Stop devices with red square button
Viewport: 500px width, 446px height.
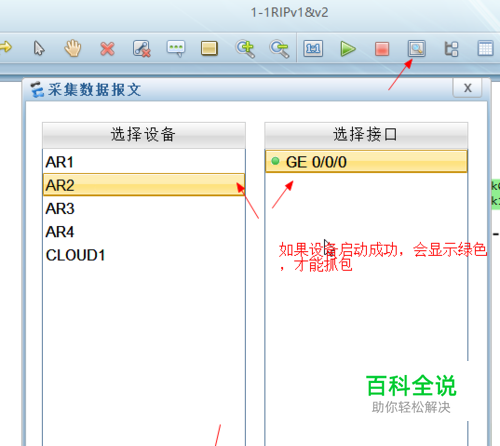point(382,49)
